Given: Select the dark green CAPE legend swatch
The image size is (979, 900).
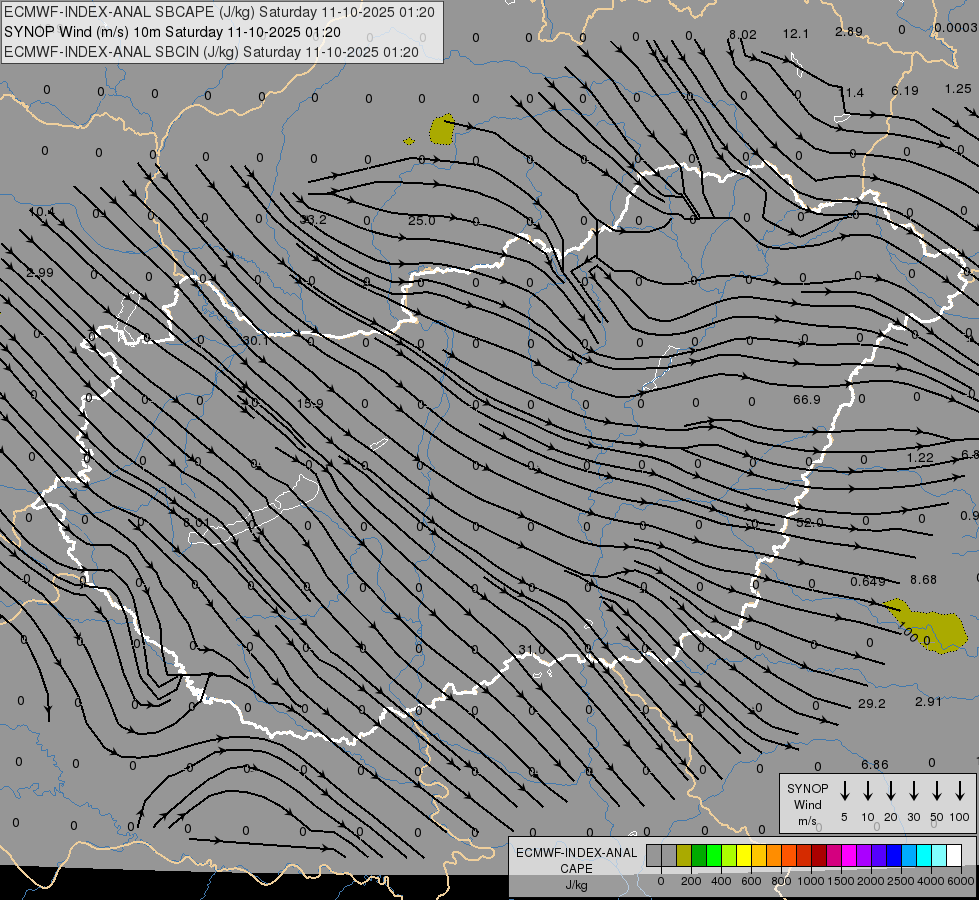Looking at the screenshot, I should point(699,855).
